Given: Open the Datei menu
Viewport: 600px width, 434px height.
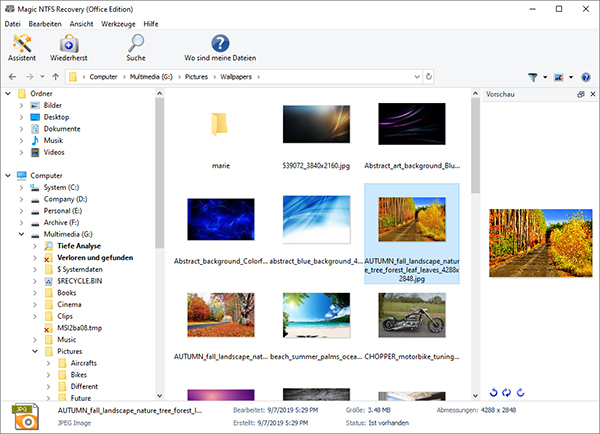Looking at the screenshot, I should click(x=13, y=24).
